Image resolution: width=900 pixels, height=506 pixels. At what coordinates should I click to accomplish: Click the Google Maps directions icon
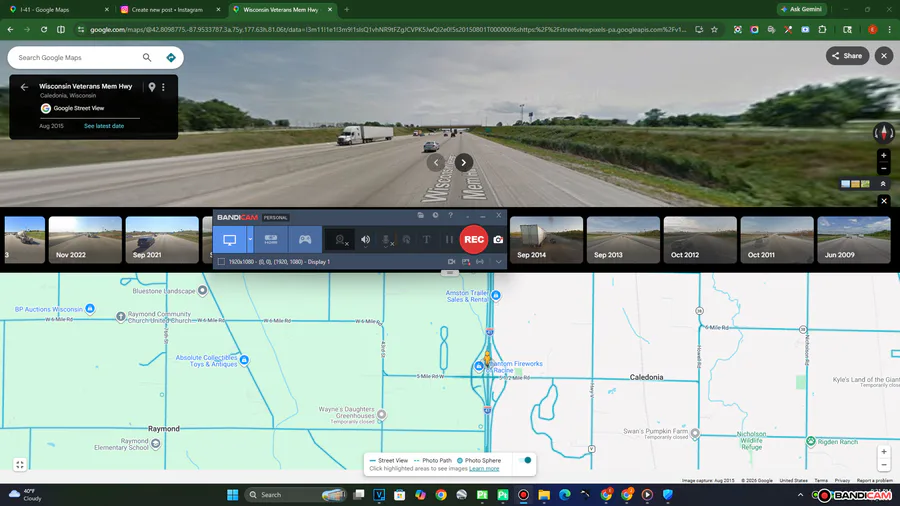[170, 57]
